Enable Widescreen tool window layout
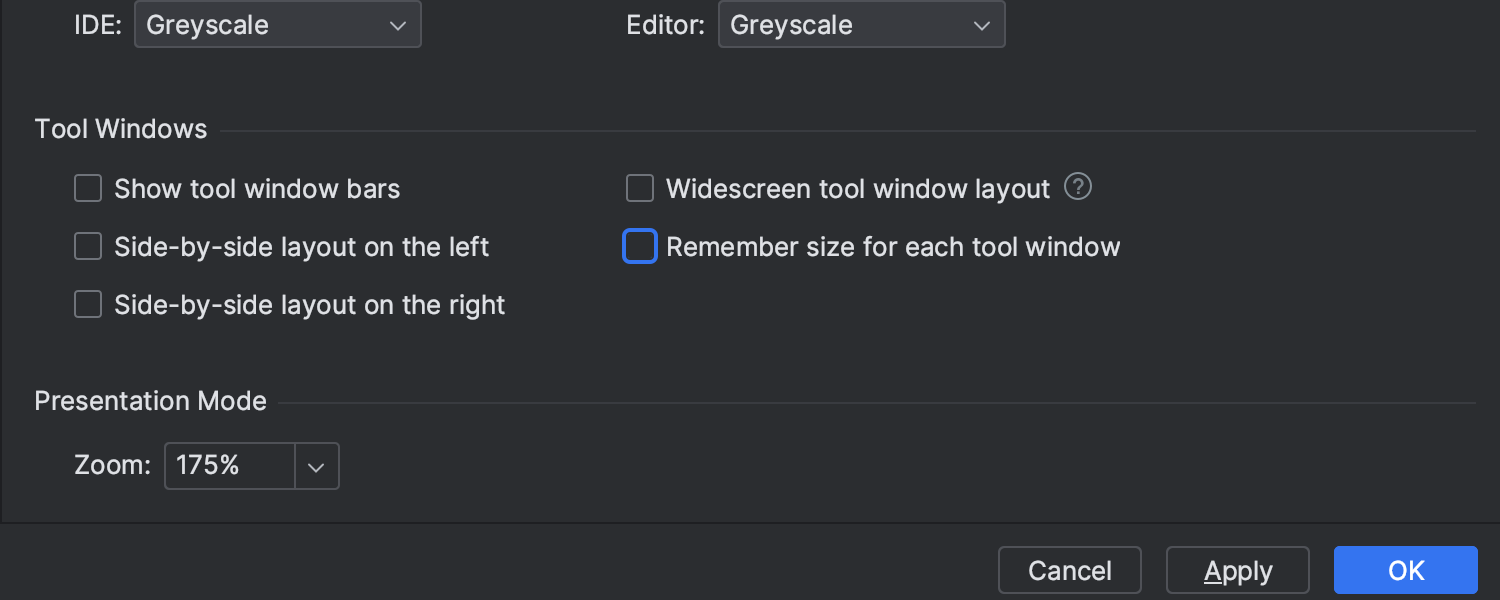The width and height of the screenshot is (1500, 600). 640,188
